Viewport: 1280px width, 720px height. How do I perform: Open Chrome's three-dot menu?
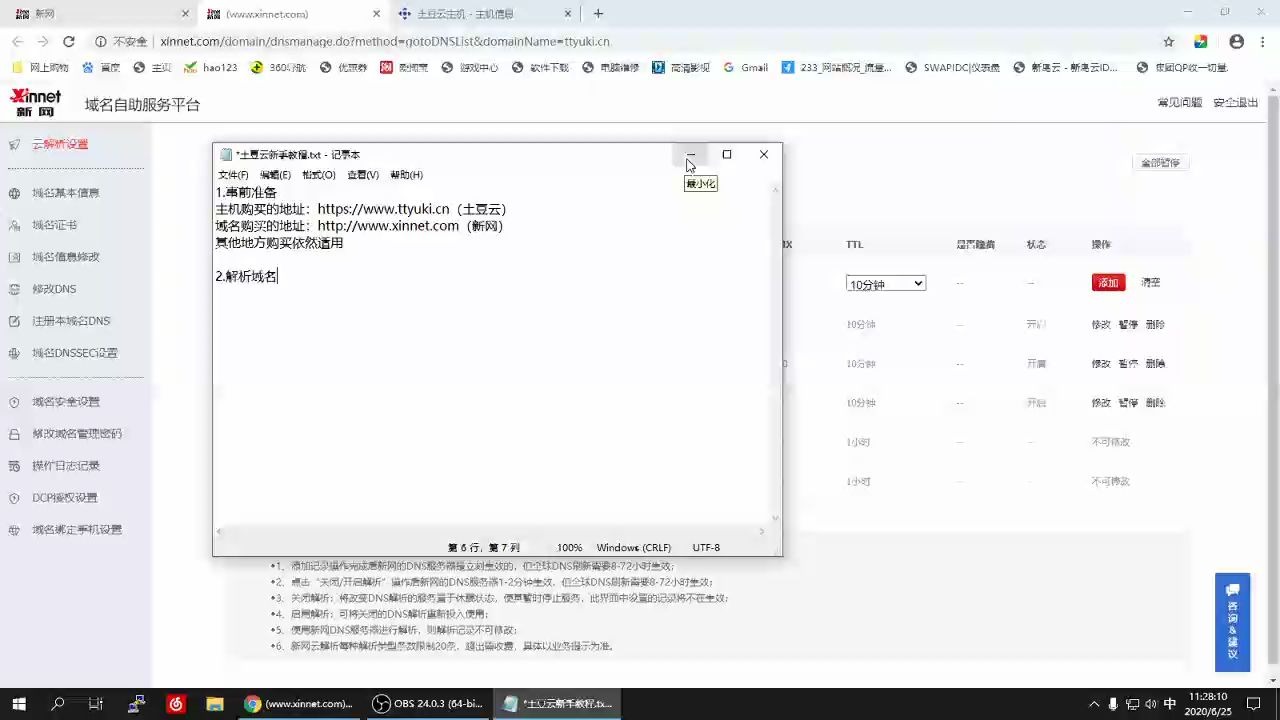point(1264,42)
